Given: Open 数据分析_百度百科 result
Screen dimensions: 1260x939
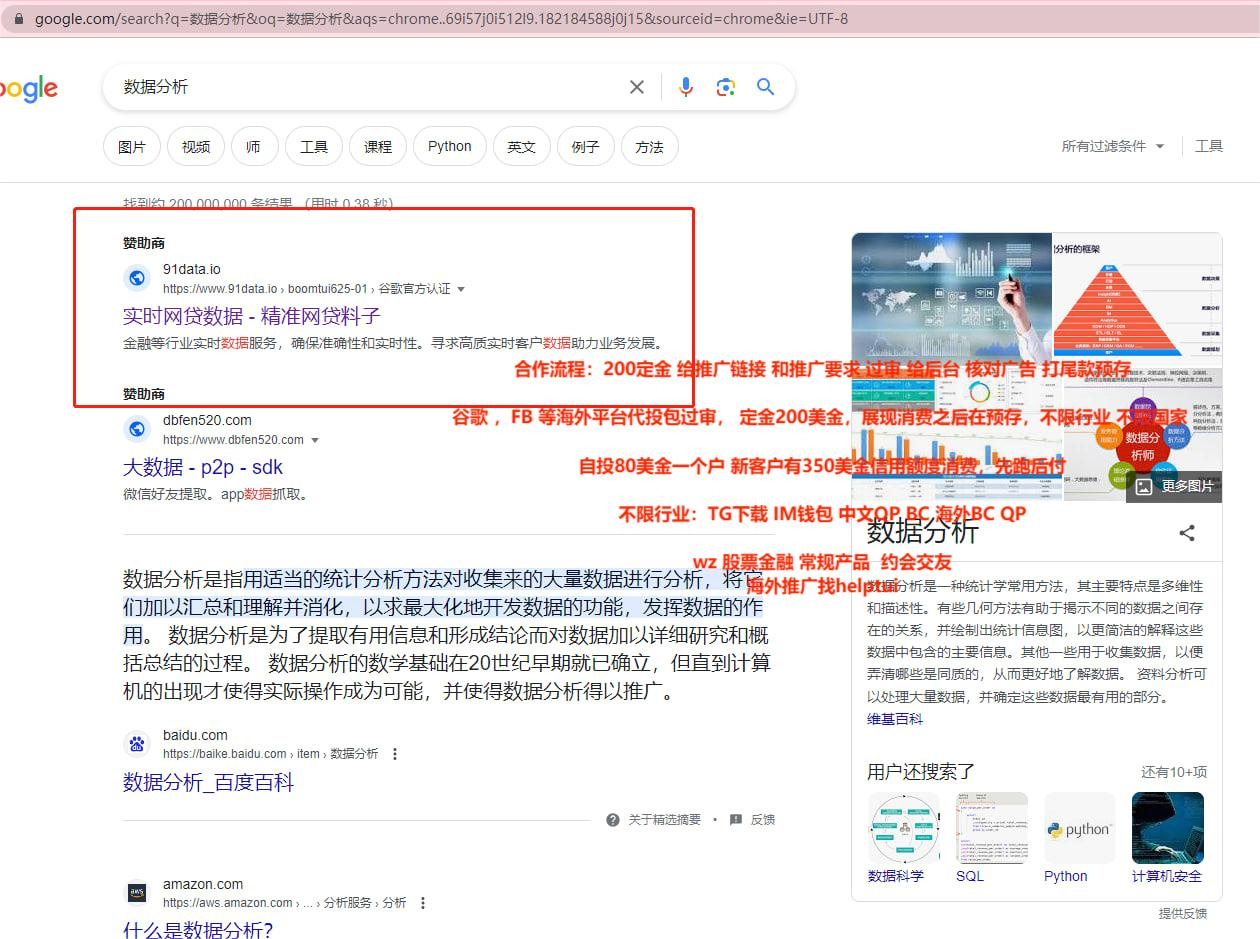Looking at the screenshot, I should coord(208,782).
